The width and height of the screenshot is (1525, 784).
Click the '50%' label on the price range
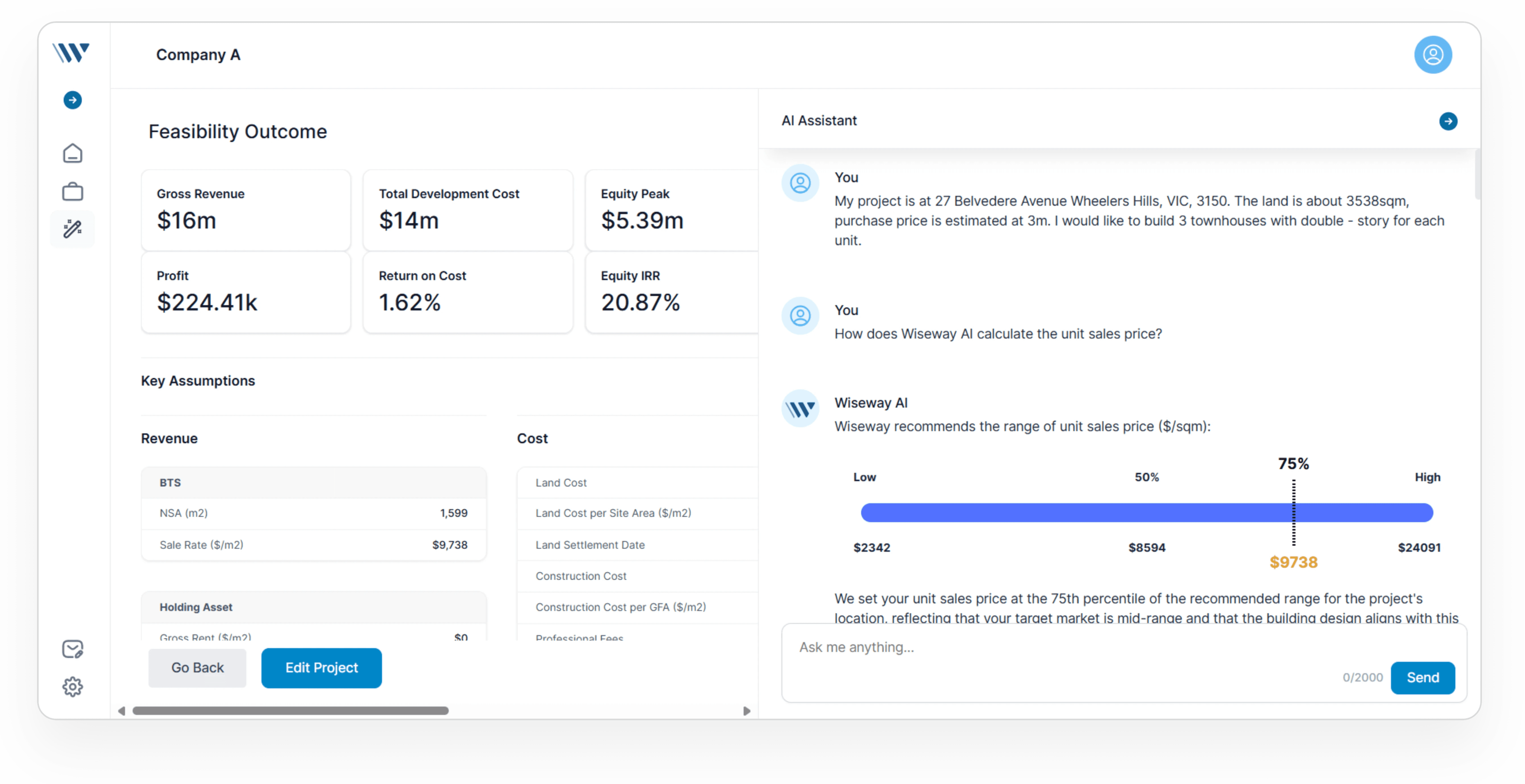[x=1147, y=477]
